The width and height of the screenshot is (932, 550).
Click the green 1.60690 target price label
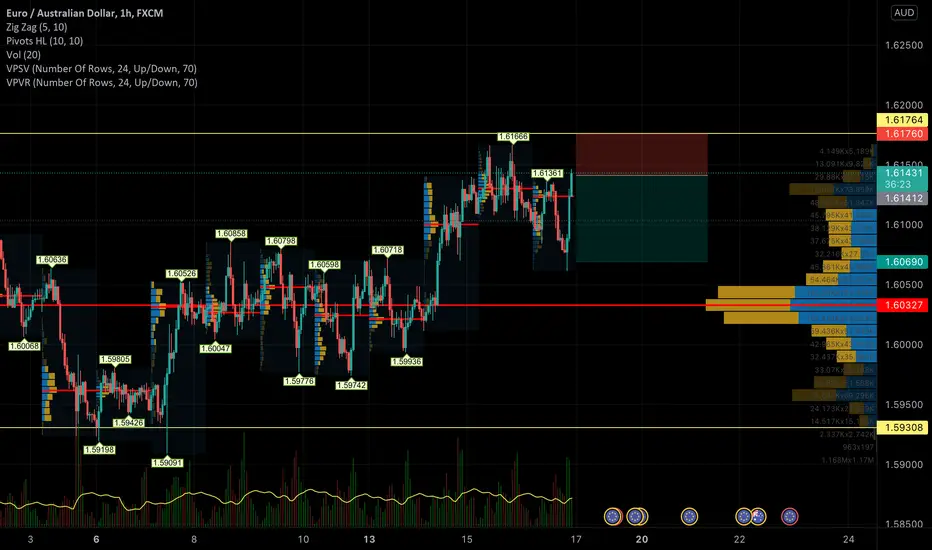903,262
